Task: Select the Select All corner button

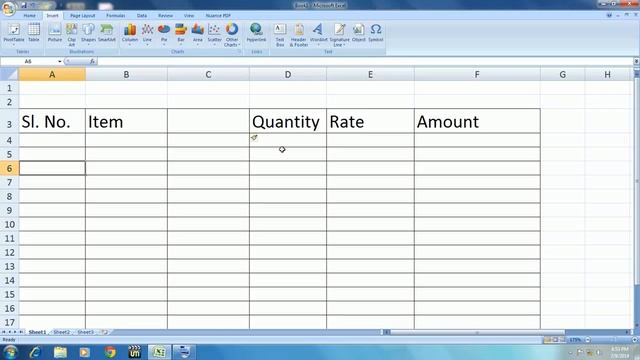Action: pos(9,74)
